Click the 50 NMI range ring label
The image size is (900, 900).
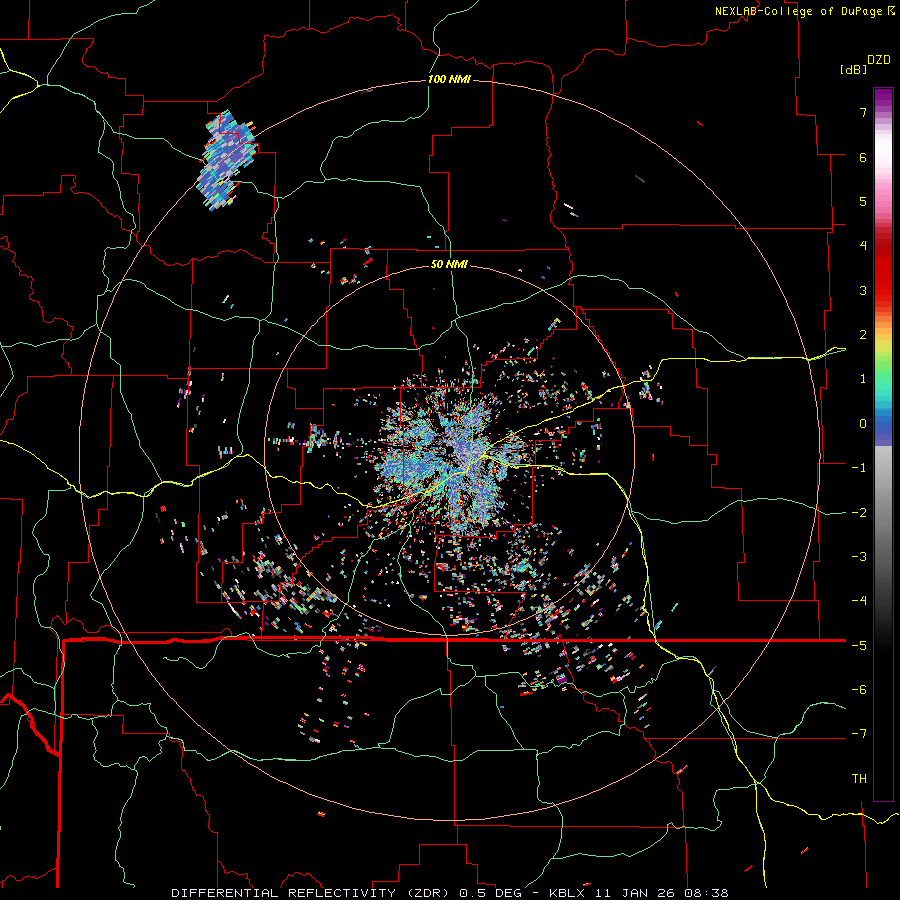coord(449,264)
